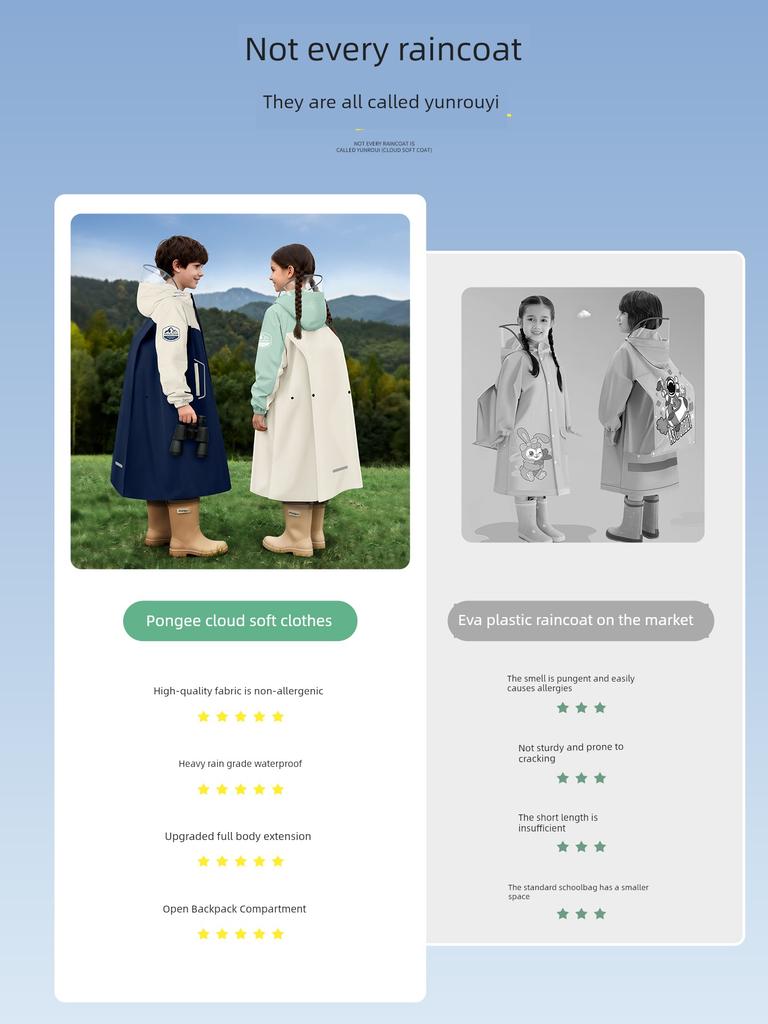Click the 'They are all called yunrouyi' subtitle
The image size is (768, 1024).
click(381, 103)
